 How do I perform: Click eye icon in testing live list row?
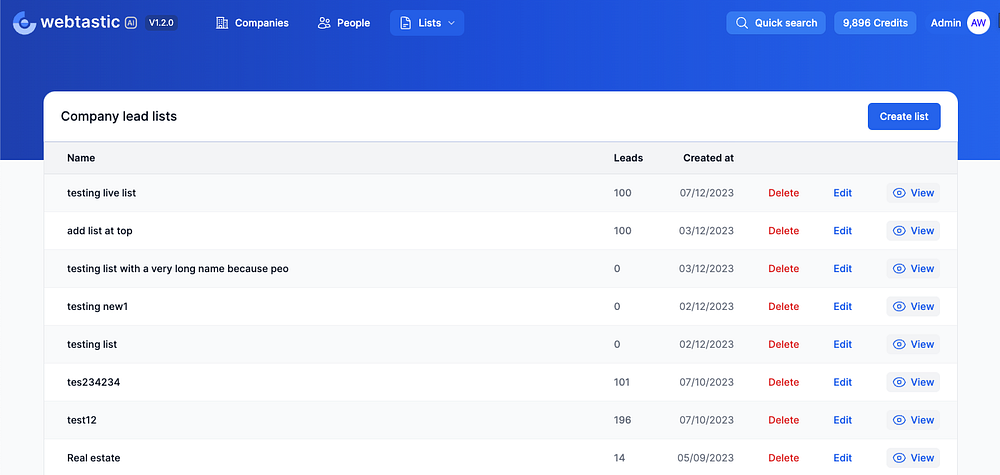coord(899,193)
